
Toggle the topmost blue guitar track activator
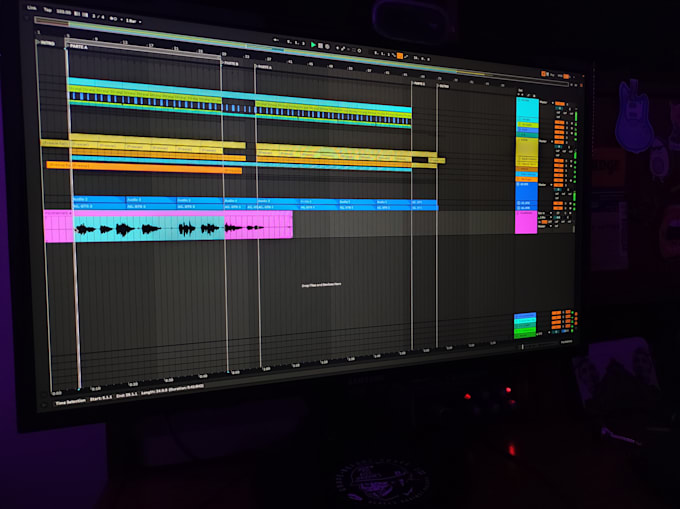[559, 185]
